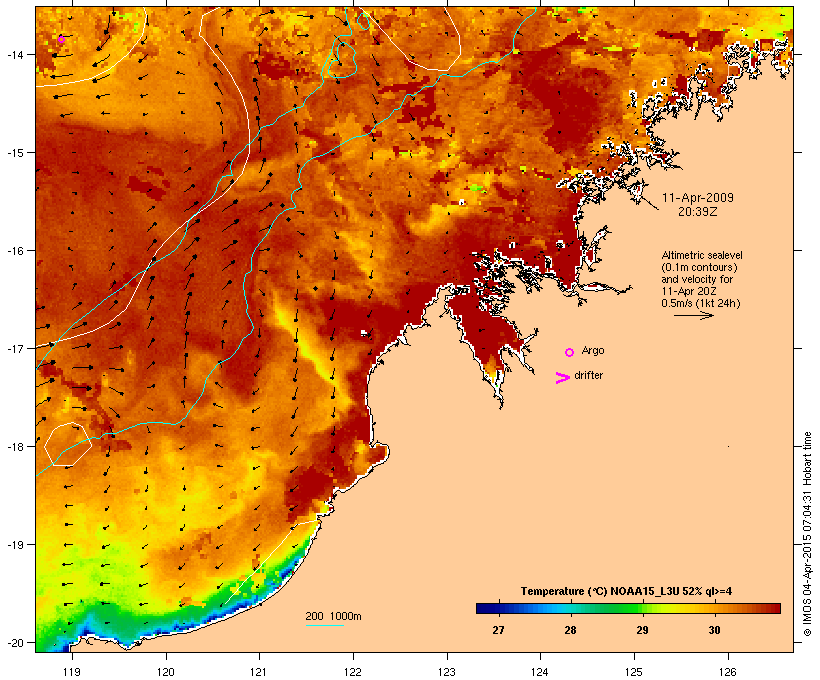Click the latitude axis label -16
This screenshot has width=820, height=680.
click(x=14, y=251)
